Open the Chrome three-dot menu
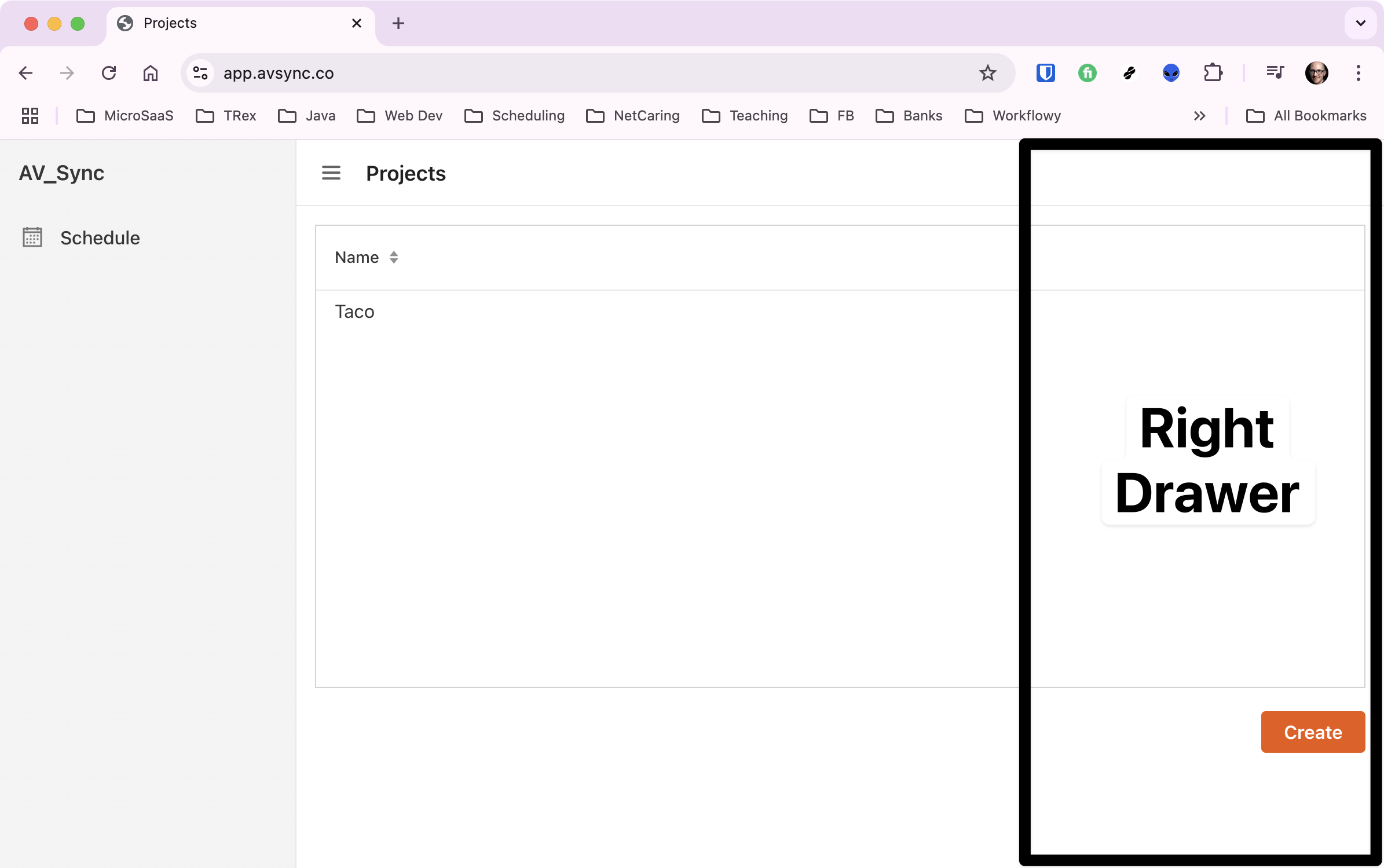 [1358, 73]
